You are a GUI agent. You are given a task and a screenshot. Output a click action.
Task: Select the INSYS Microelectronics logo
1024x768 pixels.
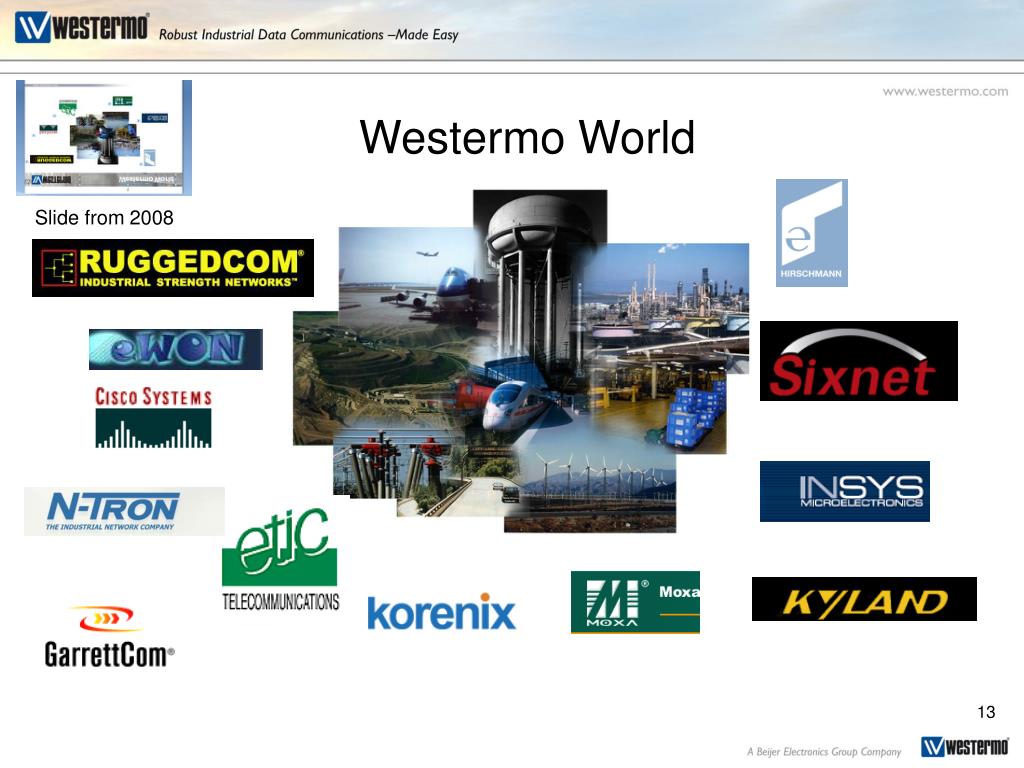pyautogui.click(x=845, y=492)
